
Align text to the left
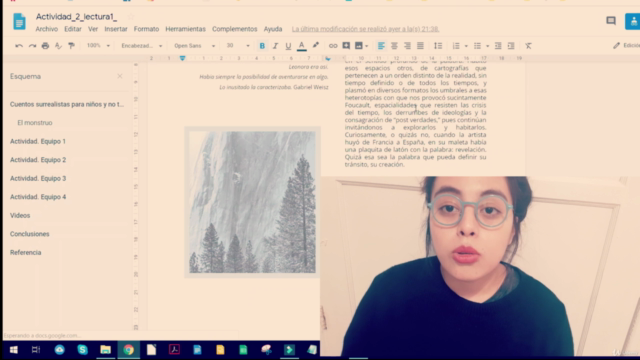pos(381,46)
